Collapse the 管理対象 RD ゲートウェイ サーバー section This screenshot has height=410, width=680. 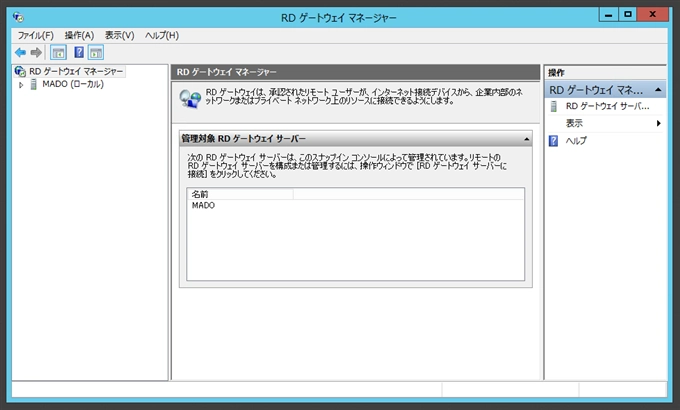[x=526, y=139]
